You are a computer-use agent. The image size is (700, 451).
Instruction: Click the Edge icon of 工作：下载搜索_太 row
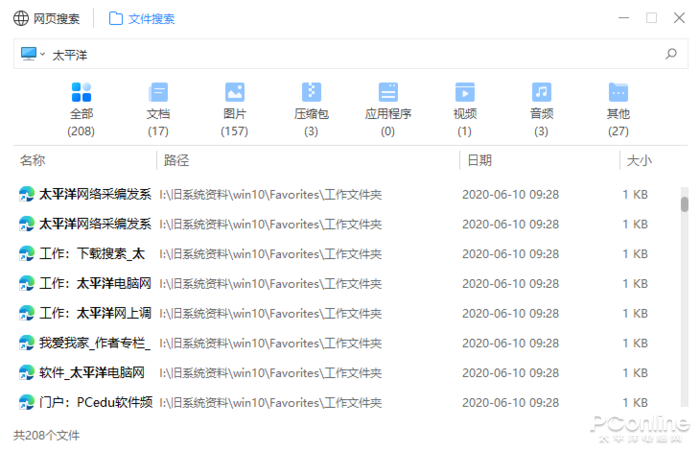(x=26, y=254)
